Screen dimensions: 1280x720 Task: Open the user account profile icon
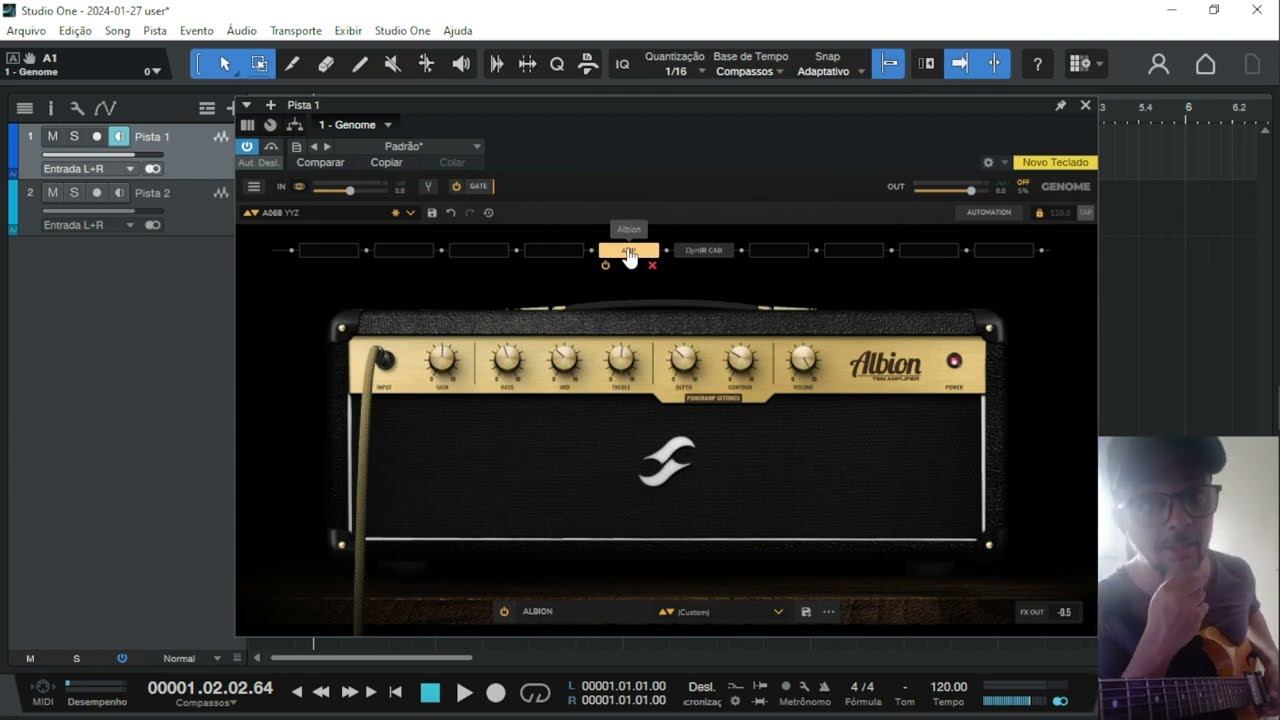(x=1158, y=64)
